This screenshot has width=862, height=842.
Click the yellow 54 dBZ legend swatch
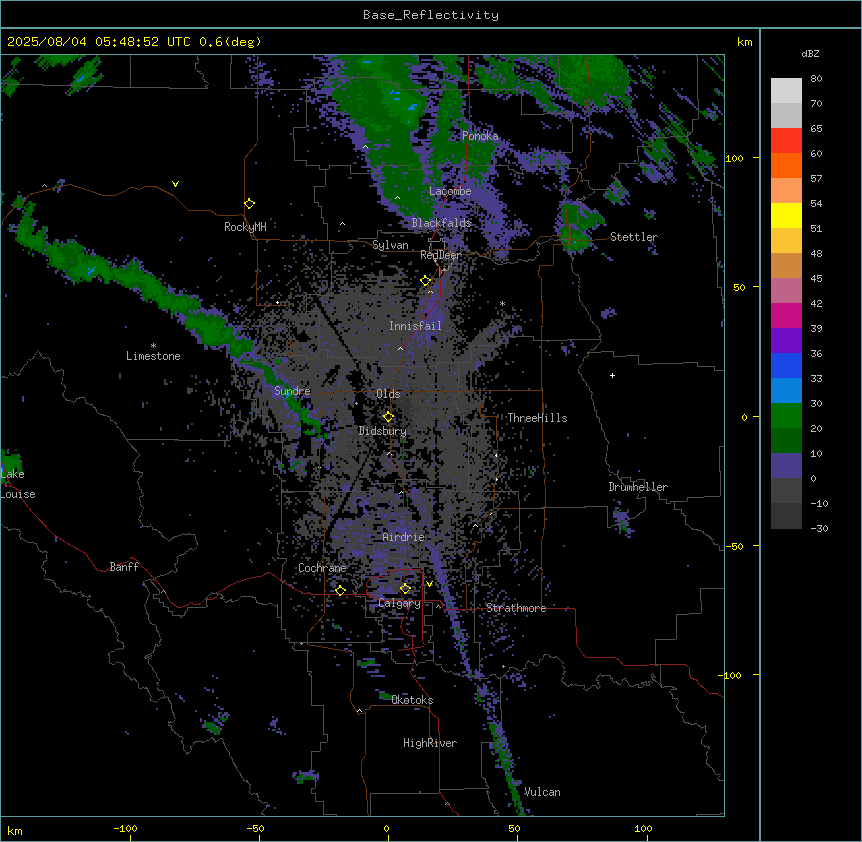(x=786, y=215)
